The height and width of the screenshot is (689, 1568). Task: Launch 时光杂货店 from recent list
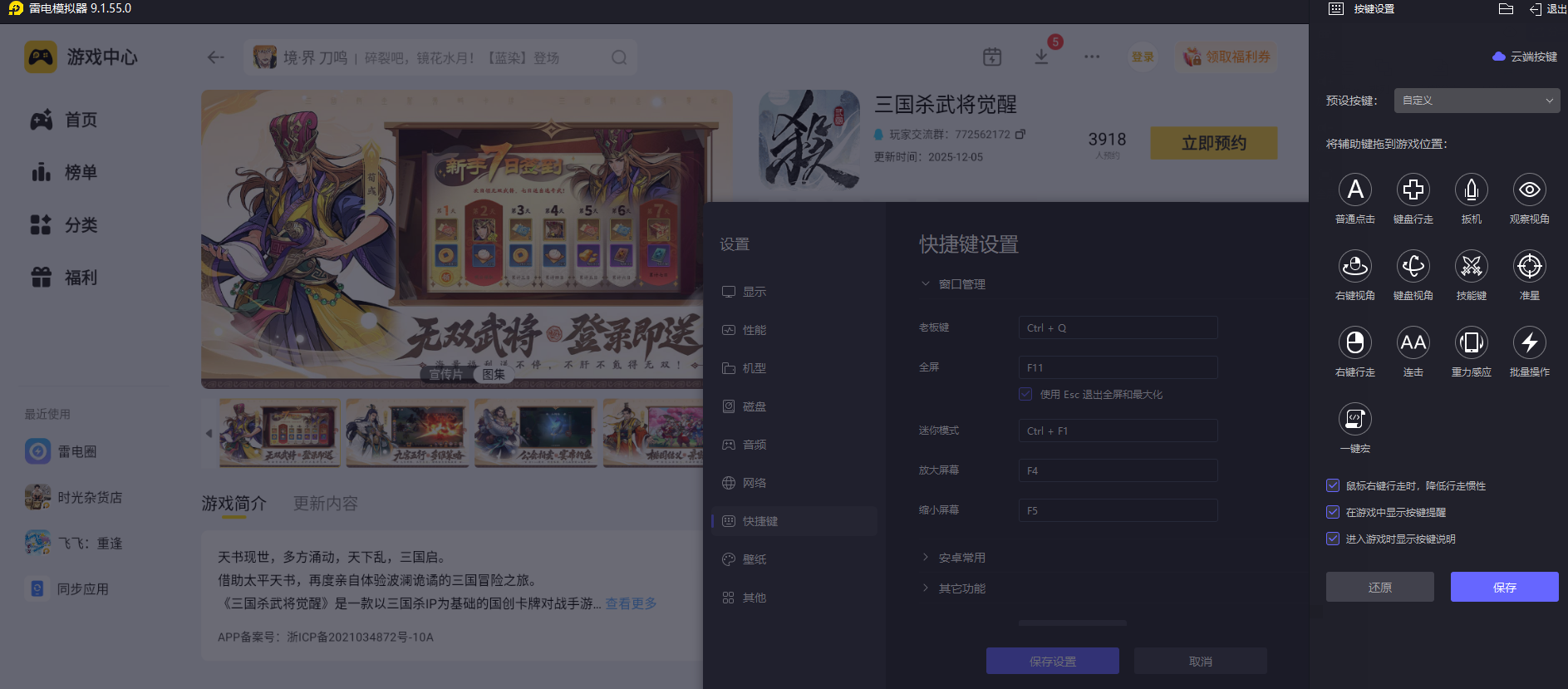[x=73, y=497]
